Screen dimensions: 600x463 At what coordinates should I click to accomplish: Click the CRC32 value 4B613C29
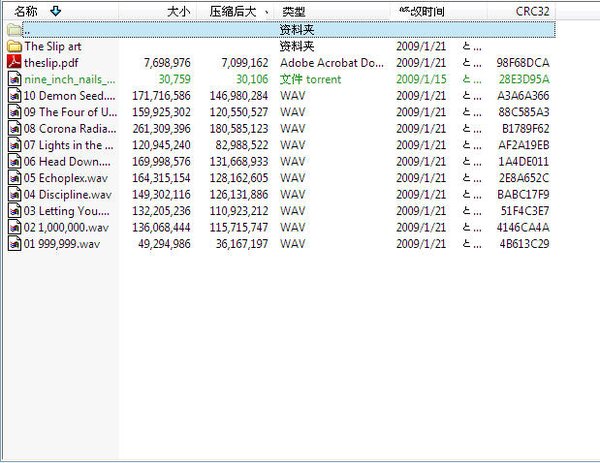pyautogui.click(x=525, y=244)
